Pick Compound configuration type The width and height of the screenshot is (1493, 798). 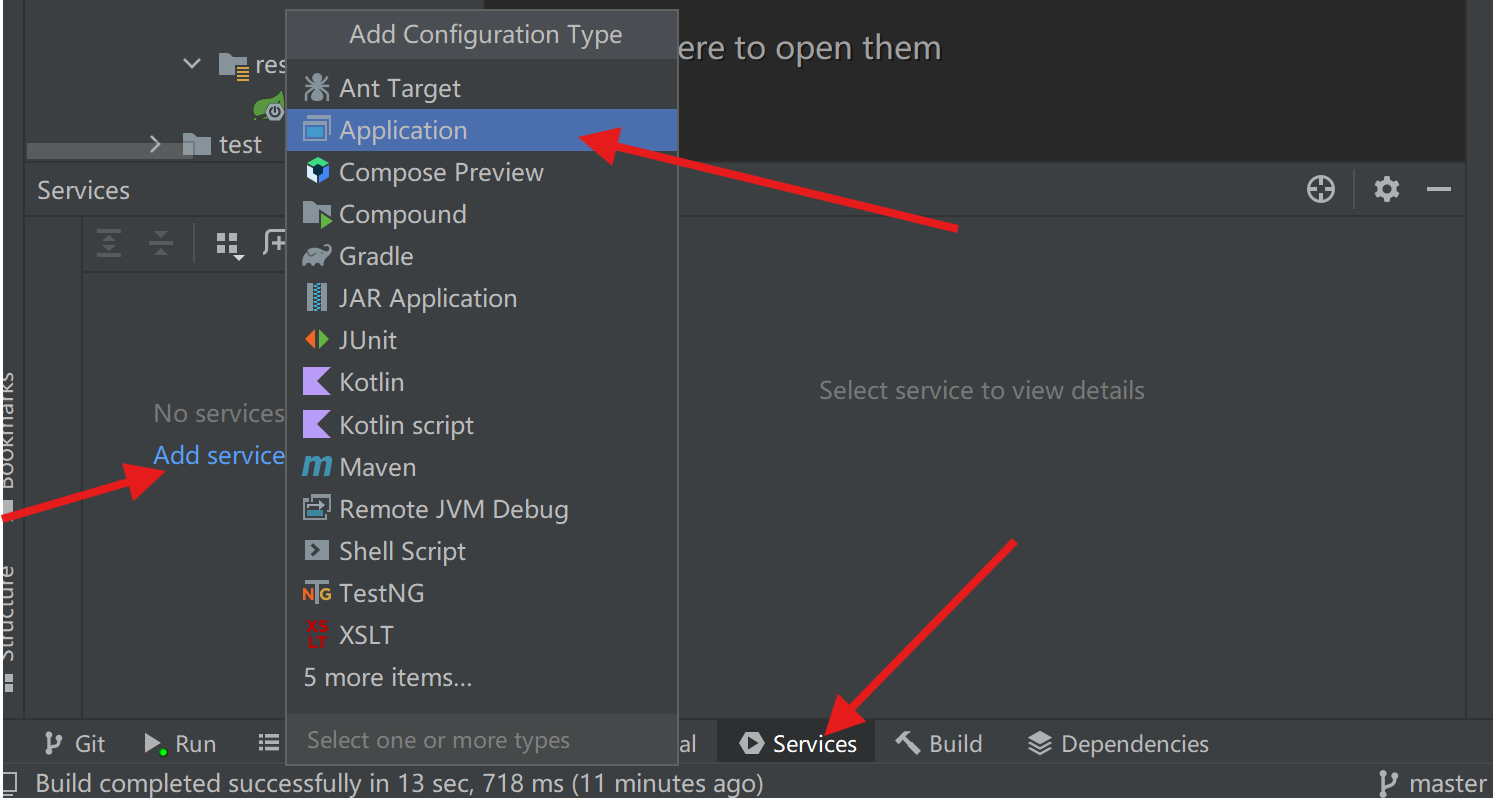pyautogui.click(x=482, y=214)
